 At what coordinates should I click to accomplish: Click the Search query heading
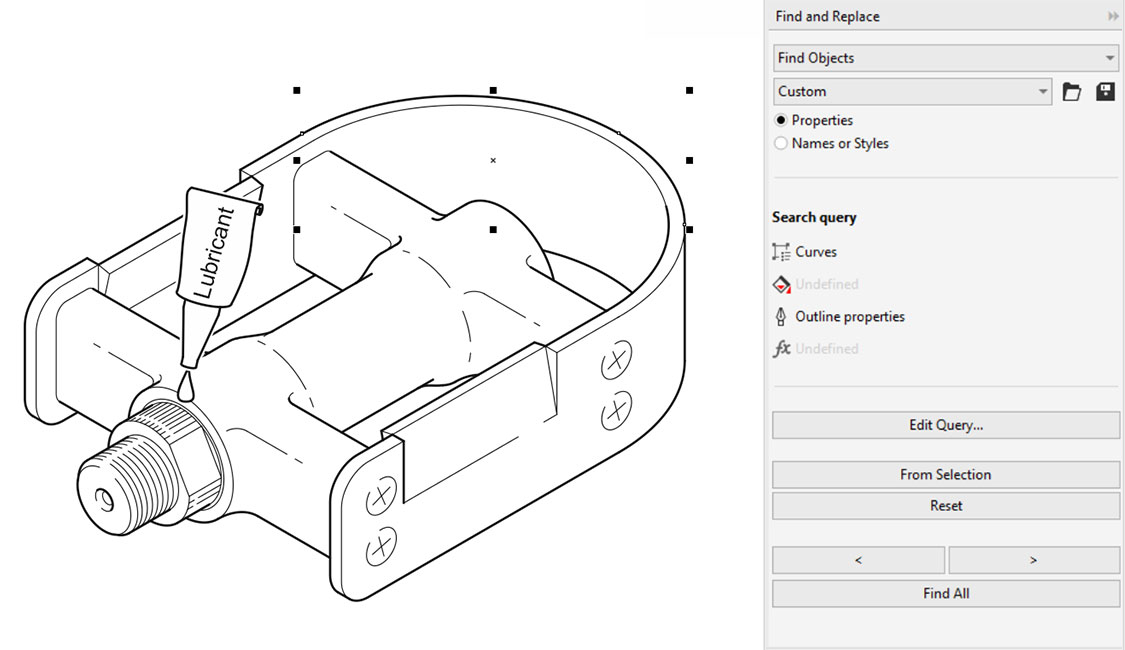coord(814,217)
